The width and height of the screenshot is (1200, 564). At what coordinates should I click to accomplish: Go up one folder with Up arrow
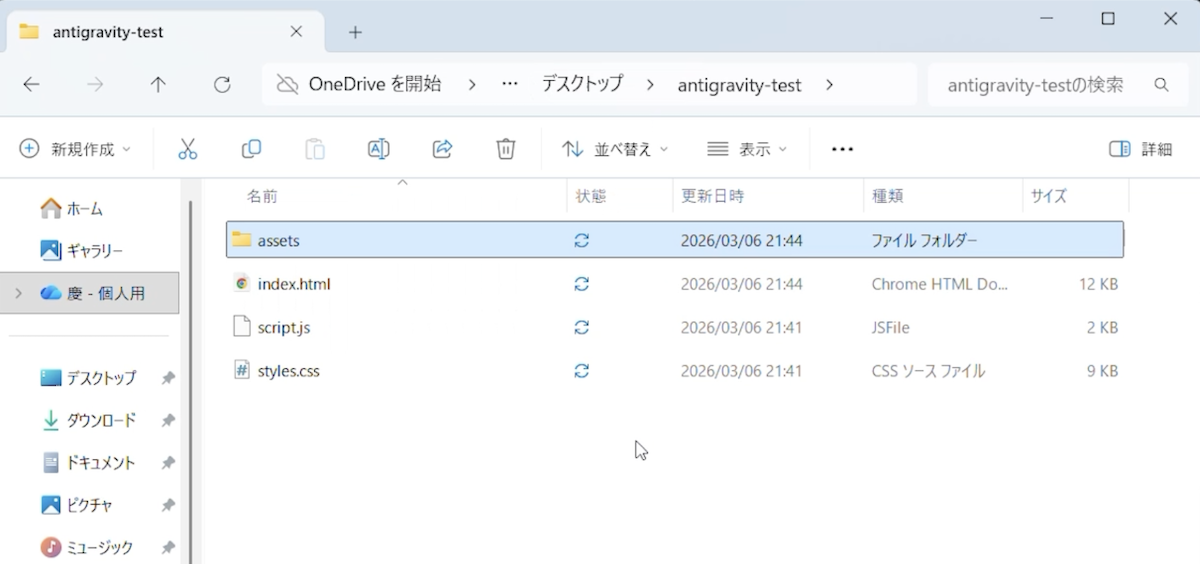click(x=158, y=85)
